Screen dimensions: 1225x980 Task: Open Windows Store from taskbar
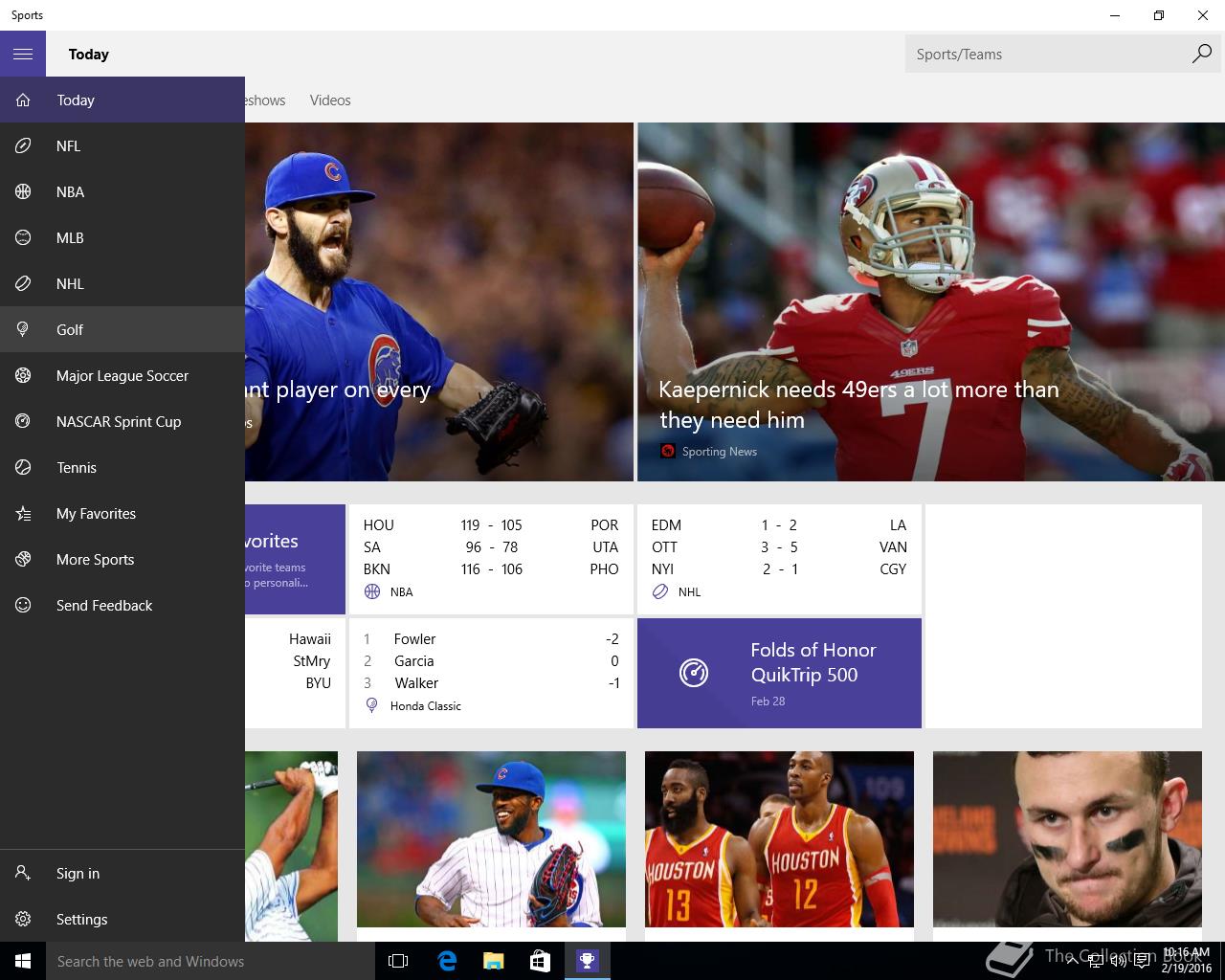[x=540, y=961]
